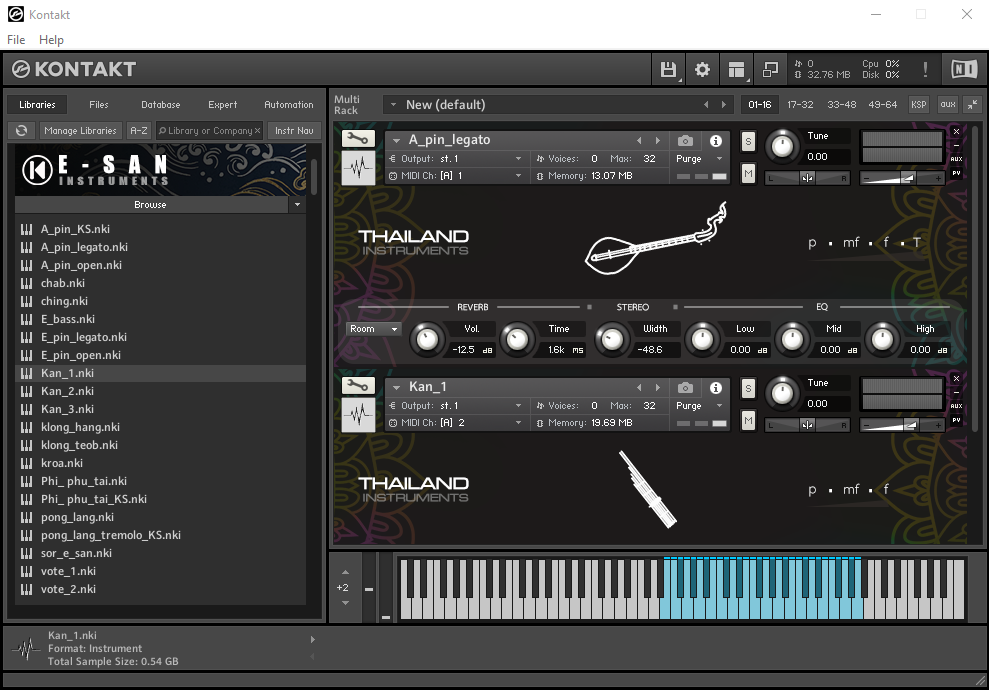This screenshot has width=989, height=690.
Task: Clear the Library or Company search
Action: 257,131
